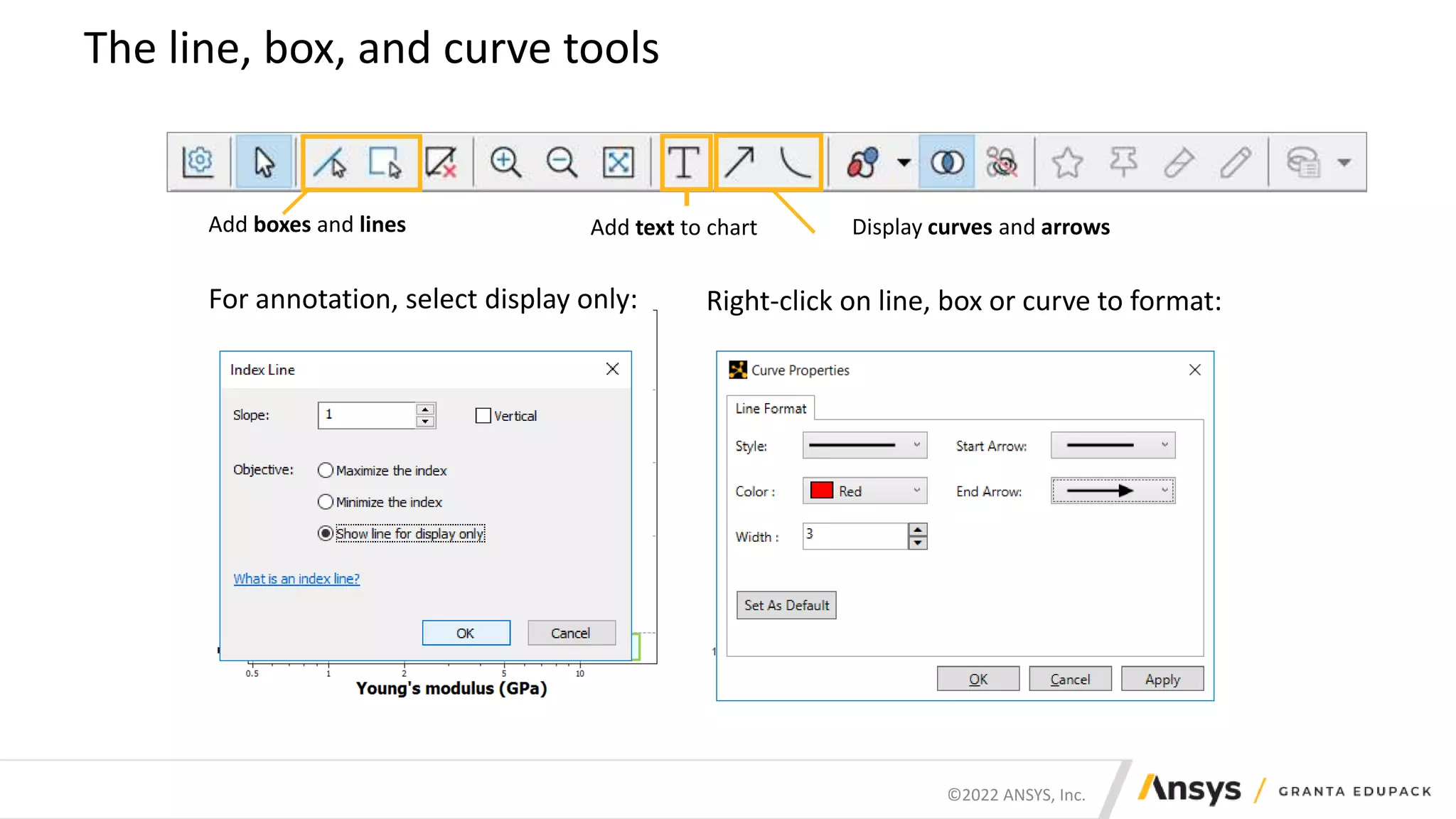Click the Set As Default button

786,606
